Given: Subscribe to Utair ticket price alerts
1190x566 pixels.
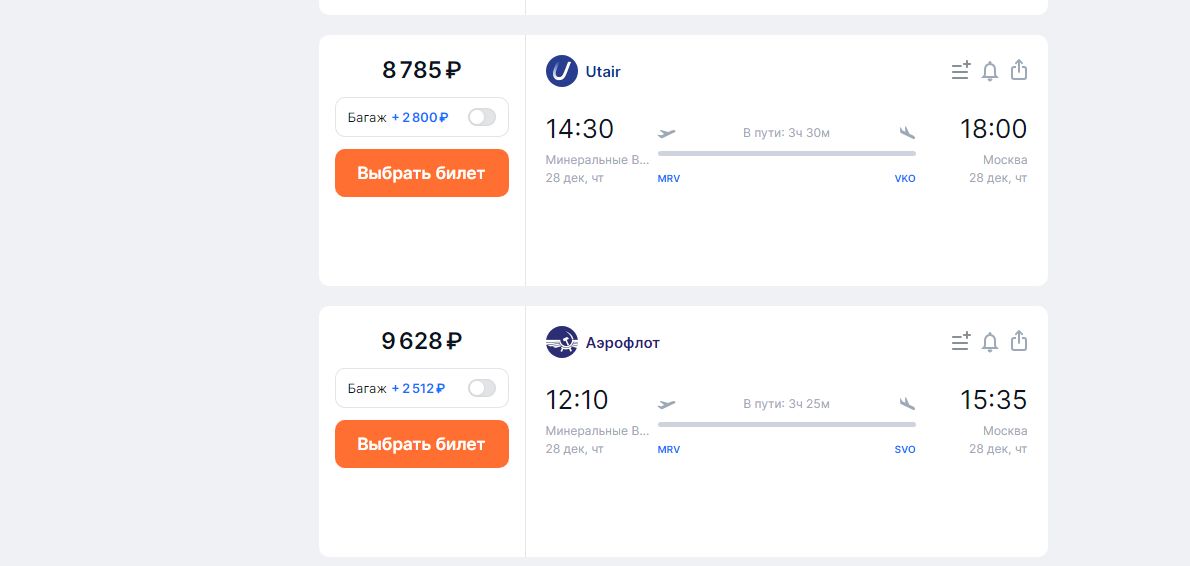Looking at the screenshot, I should (x=990, y=71).
